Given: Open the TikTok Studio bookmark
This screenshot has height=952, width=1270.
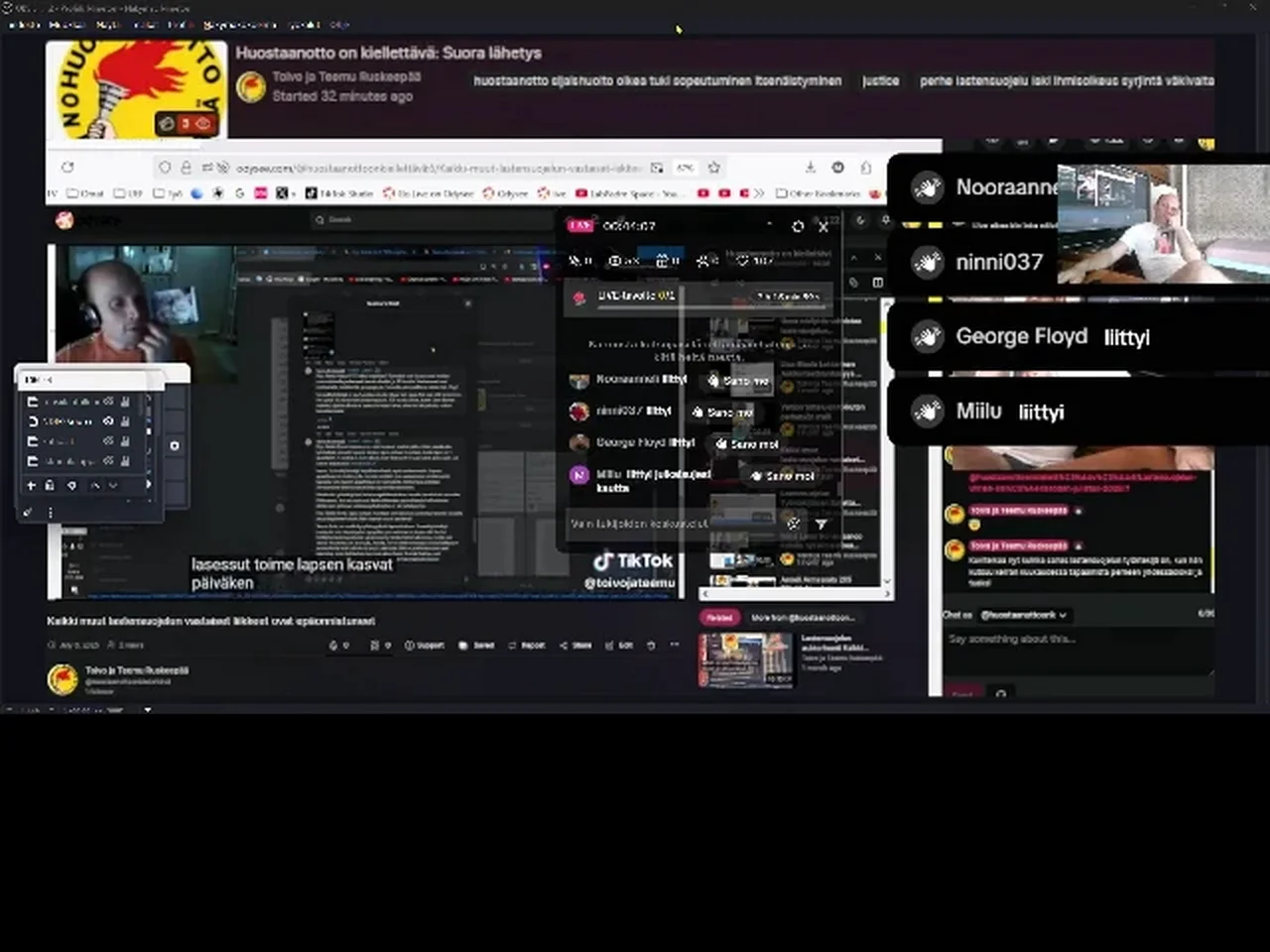Looking at the screenshot, I should [339, 193].
